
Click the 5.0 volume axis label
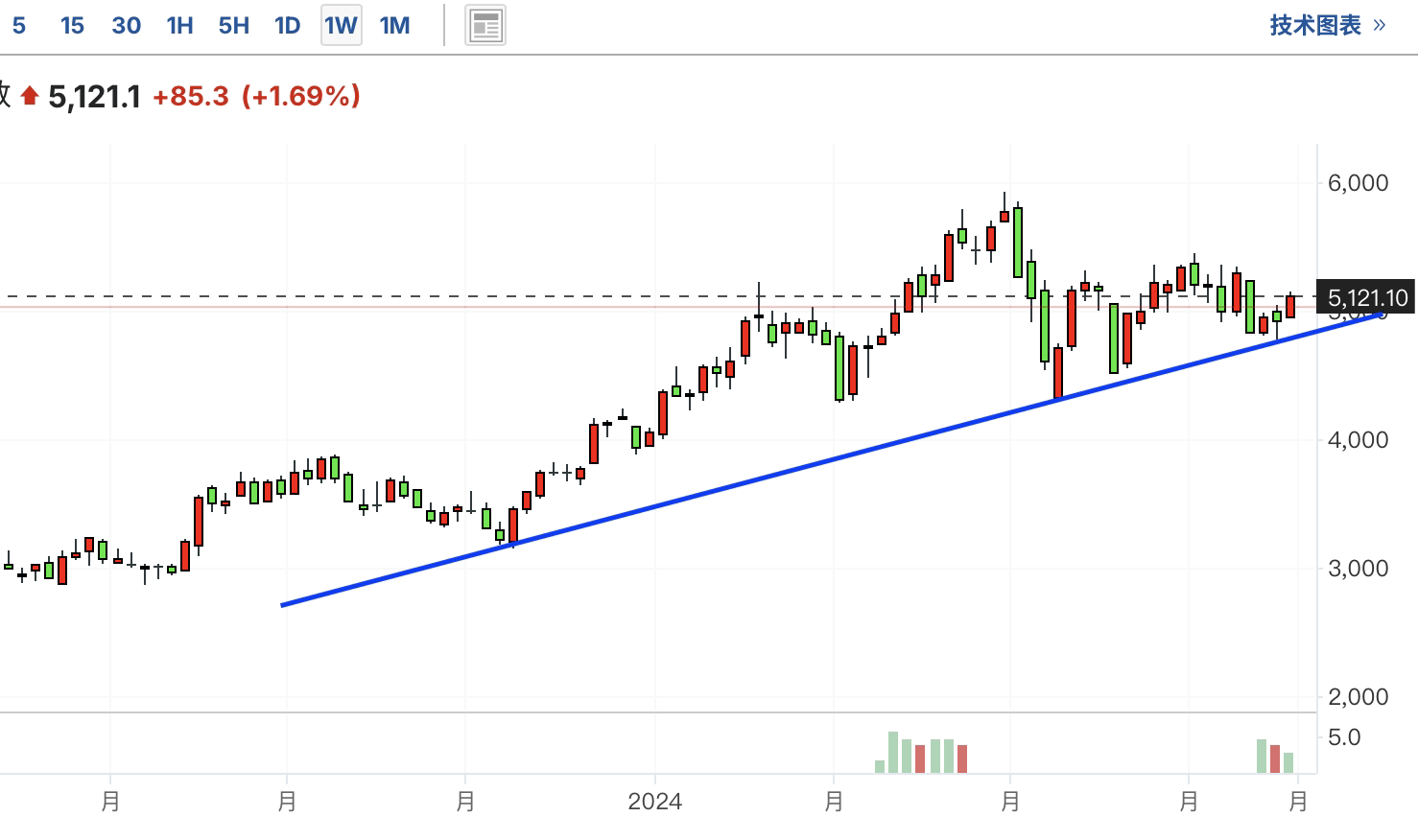(1344, 737)
